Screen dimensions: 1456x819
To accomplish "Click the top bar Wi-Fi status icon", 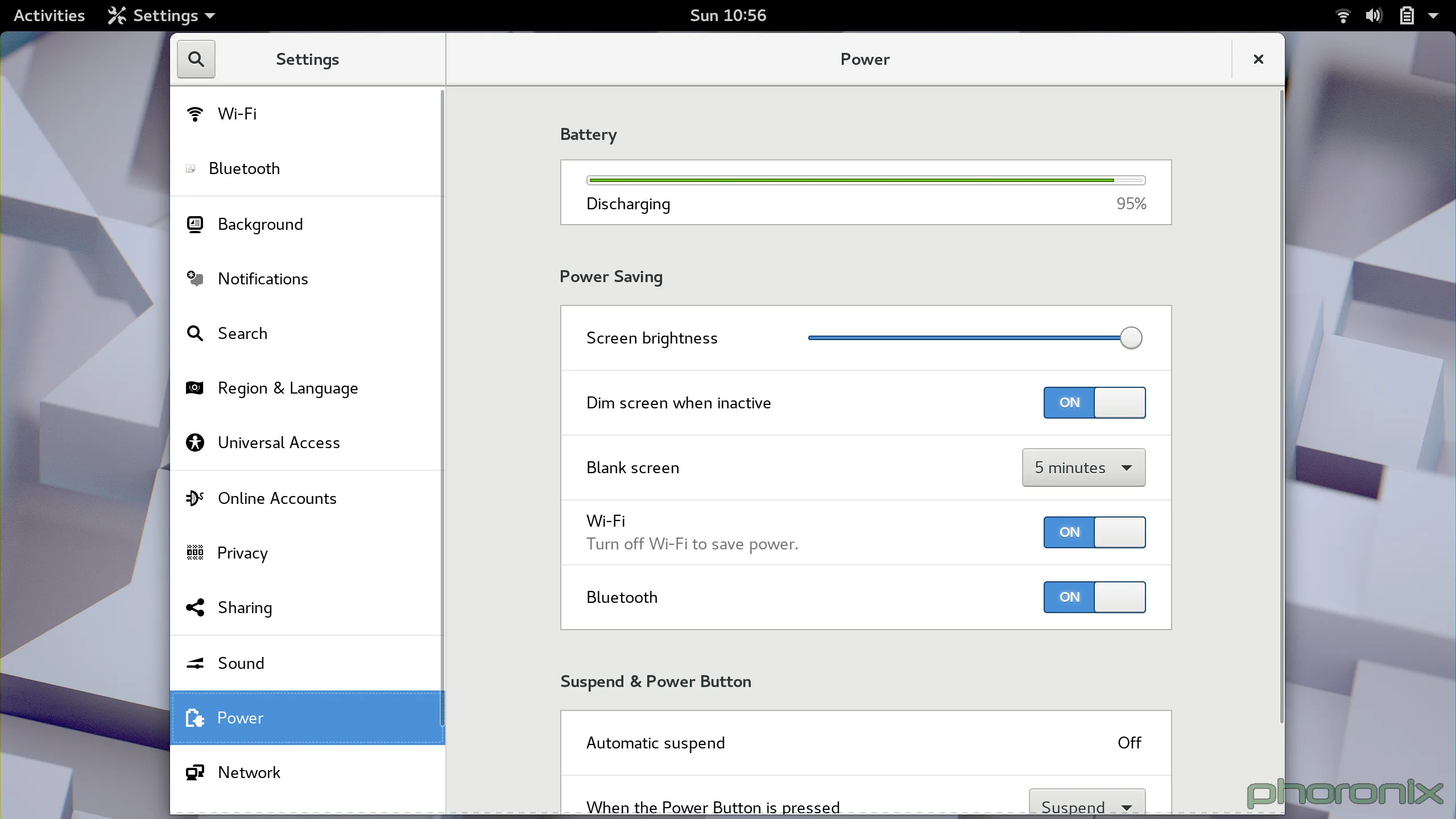I will (1343, 15).
